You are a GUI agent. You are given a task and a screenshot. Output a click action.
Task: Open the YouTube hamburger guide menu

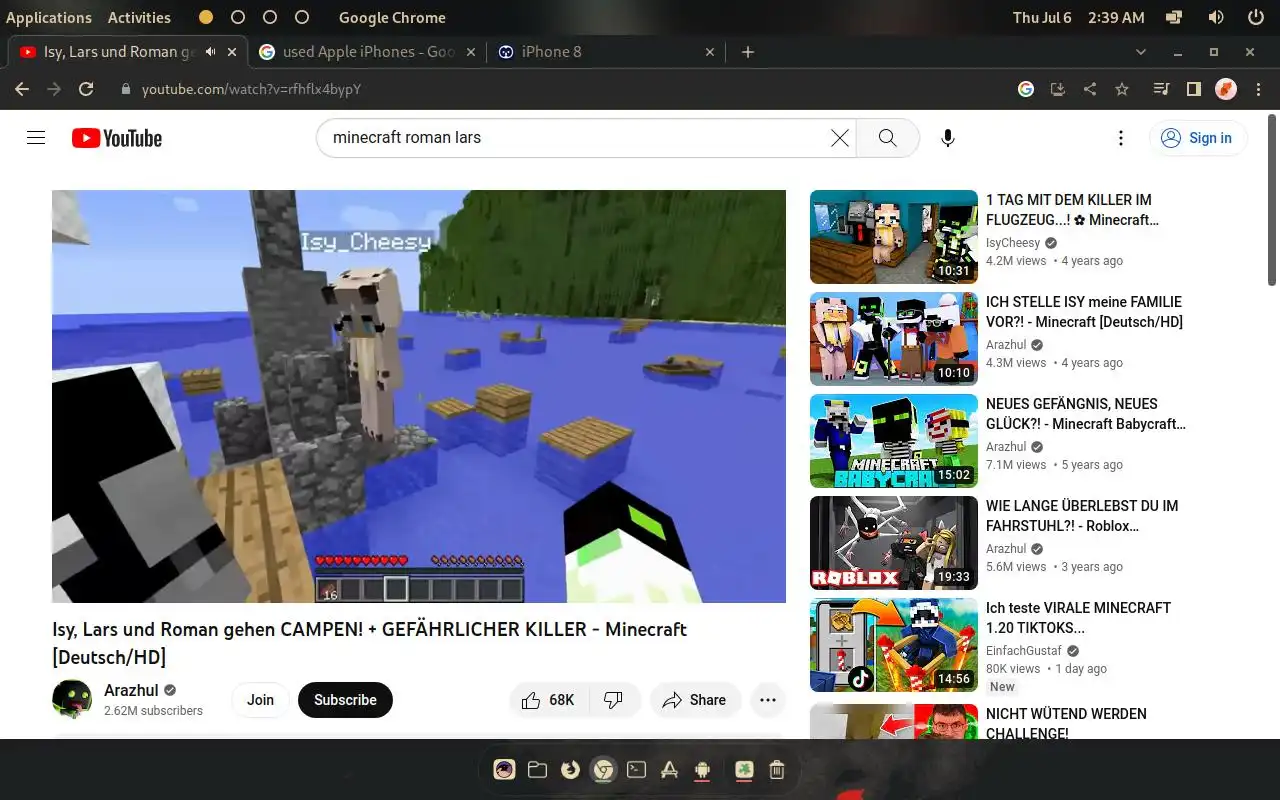(36, 138)
